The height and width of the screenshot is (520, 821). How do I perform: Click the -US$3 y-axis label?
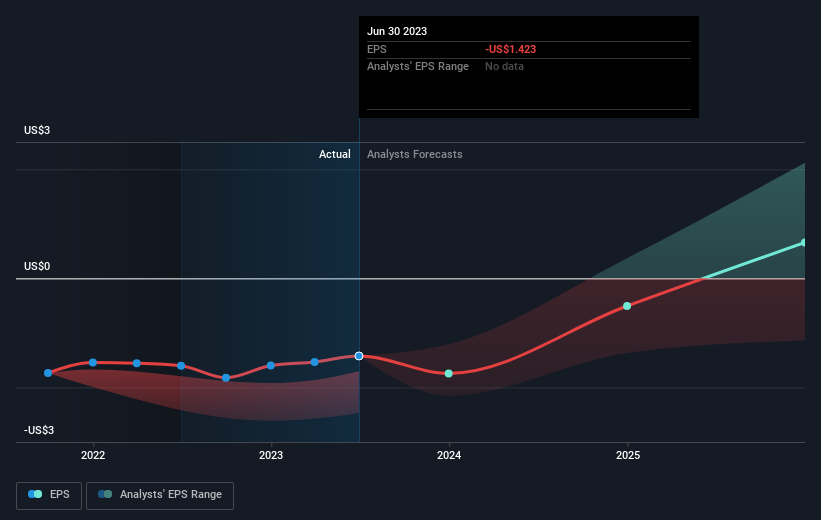(39, 430)
